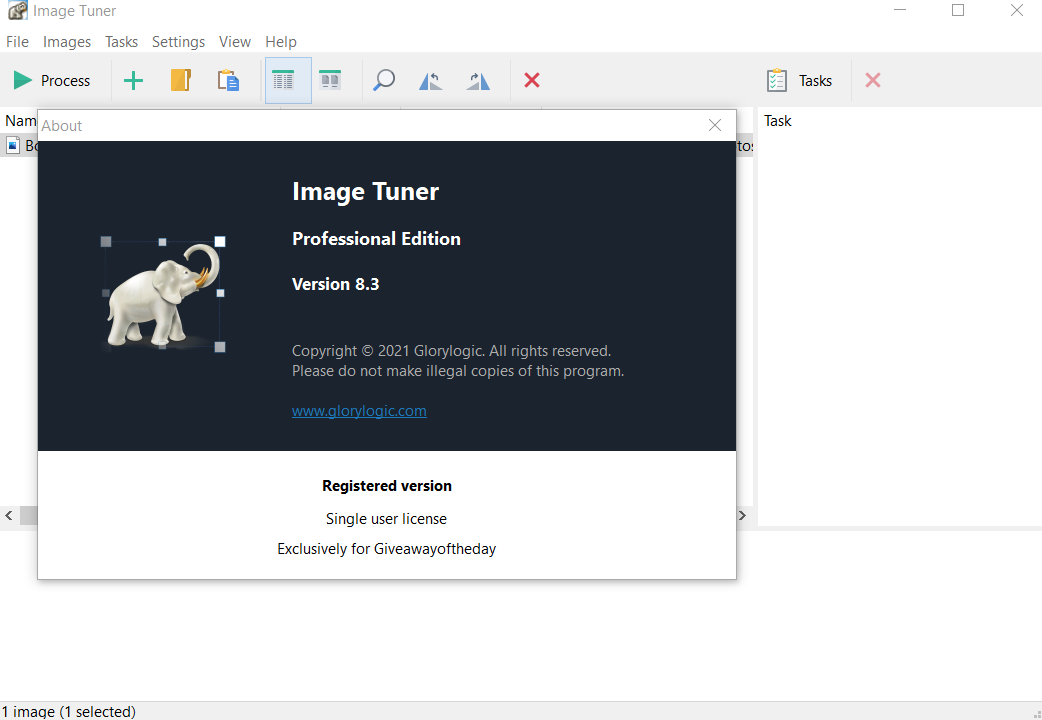Screen dimensions: 1042x720
Task: Open the File menu
Action: point(17,42)
